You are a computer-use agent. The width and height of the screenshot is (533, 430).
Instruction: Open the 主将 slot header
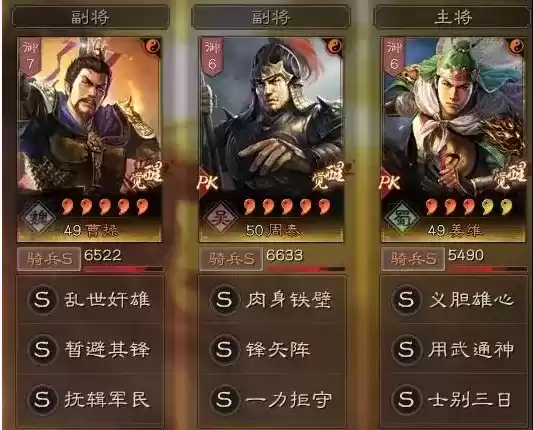pos(452,17)
